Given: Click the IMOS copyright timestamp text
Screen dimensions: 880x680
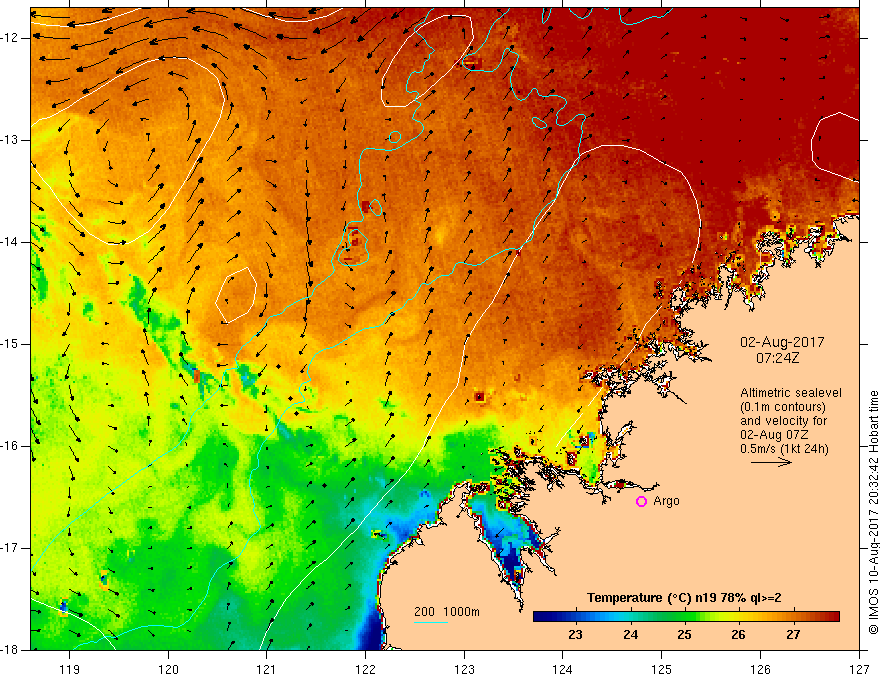Looking at the screenshot, I should [x=873, y=513].
